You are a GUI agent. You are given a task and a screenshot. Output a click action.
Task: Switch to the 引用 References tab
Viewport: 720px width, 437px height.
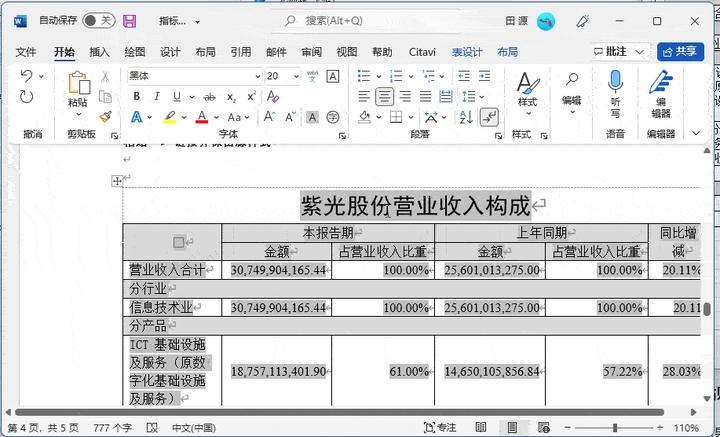click(x=241, y=52)
